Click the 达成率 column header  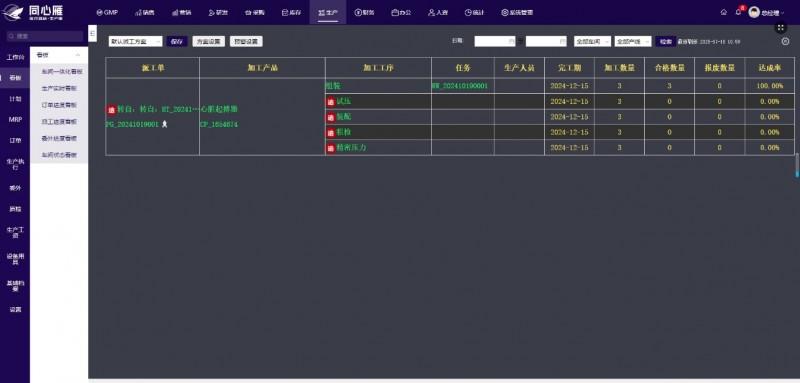tap(769, 67)
